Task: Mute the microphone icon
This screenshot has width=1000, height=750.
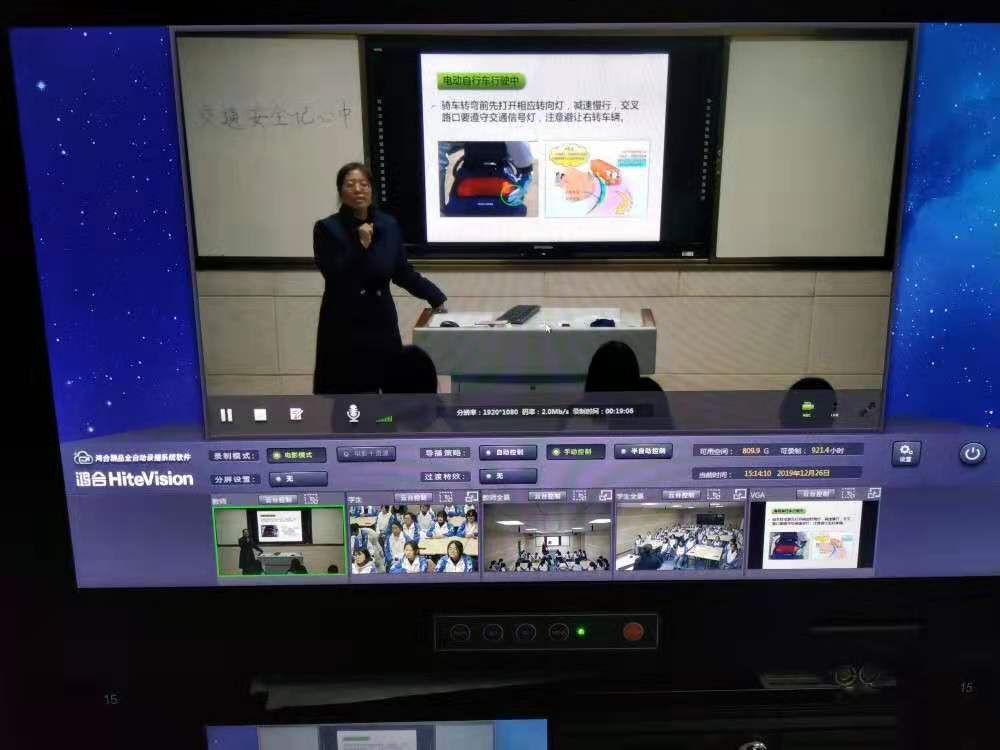Action: coord(353,413)
